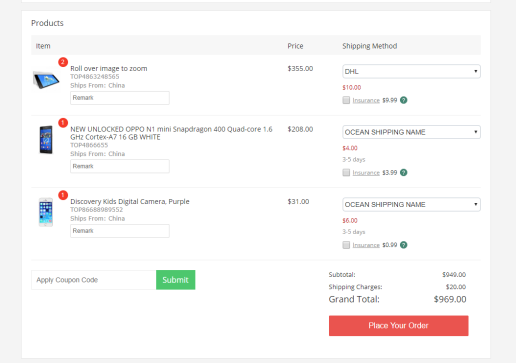Viewport: 516px width, 364px height.
Task: Click Remark field under OPPO N1 item
Action: (120, 166)
